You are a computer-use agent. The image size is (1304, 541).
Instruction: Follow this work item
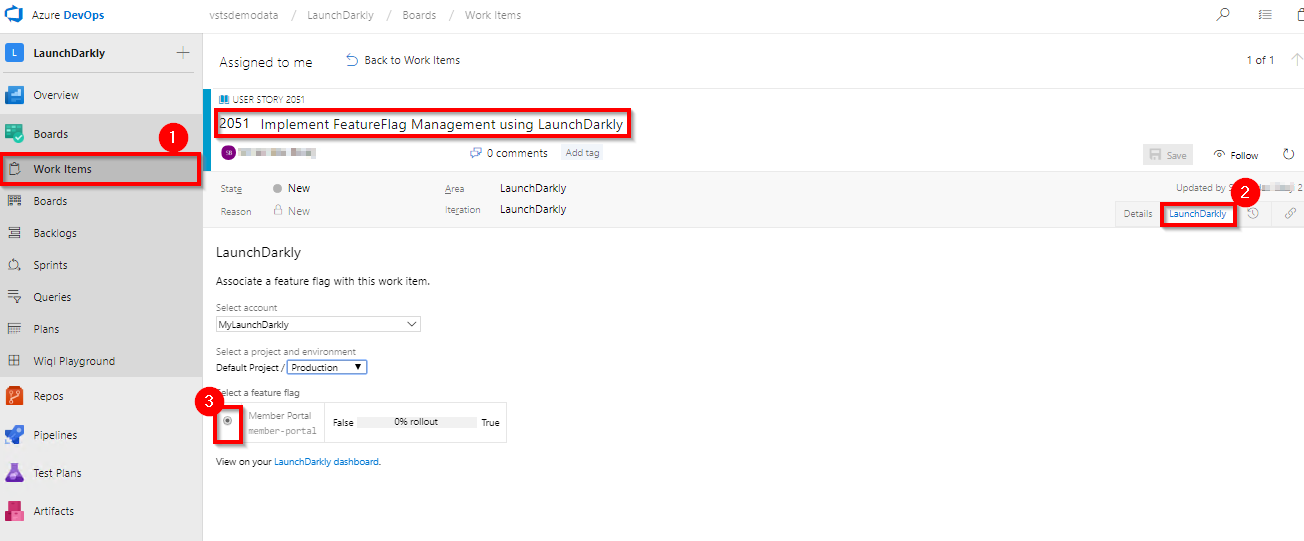[x=1236, y=155]
